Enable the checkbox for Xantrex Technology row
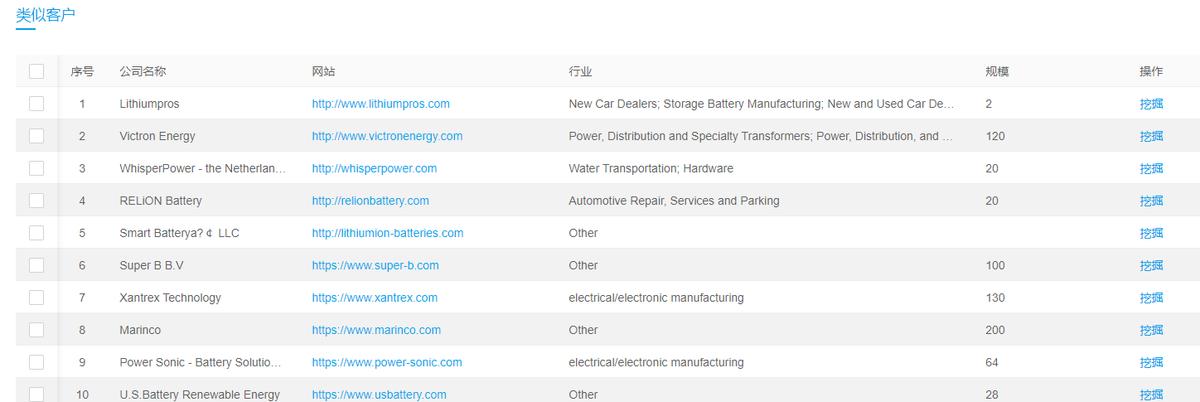Viewport: 1200px width, 402px height. point(37,297)
